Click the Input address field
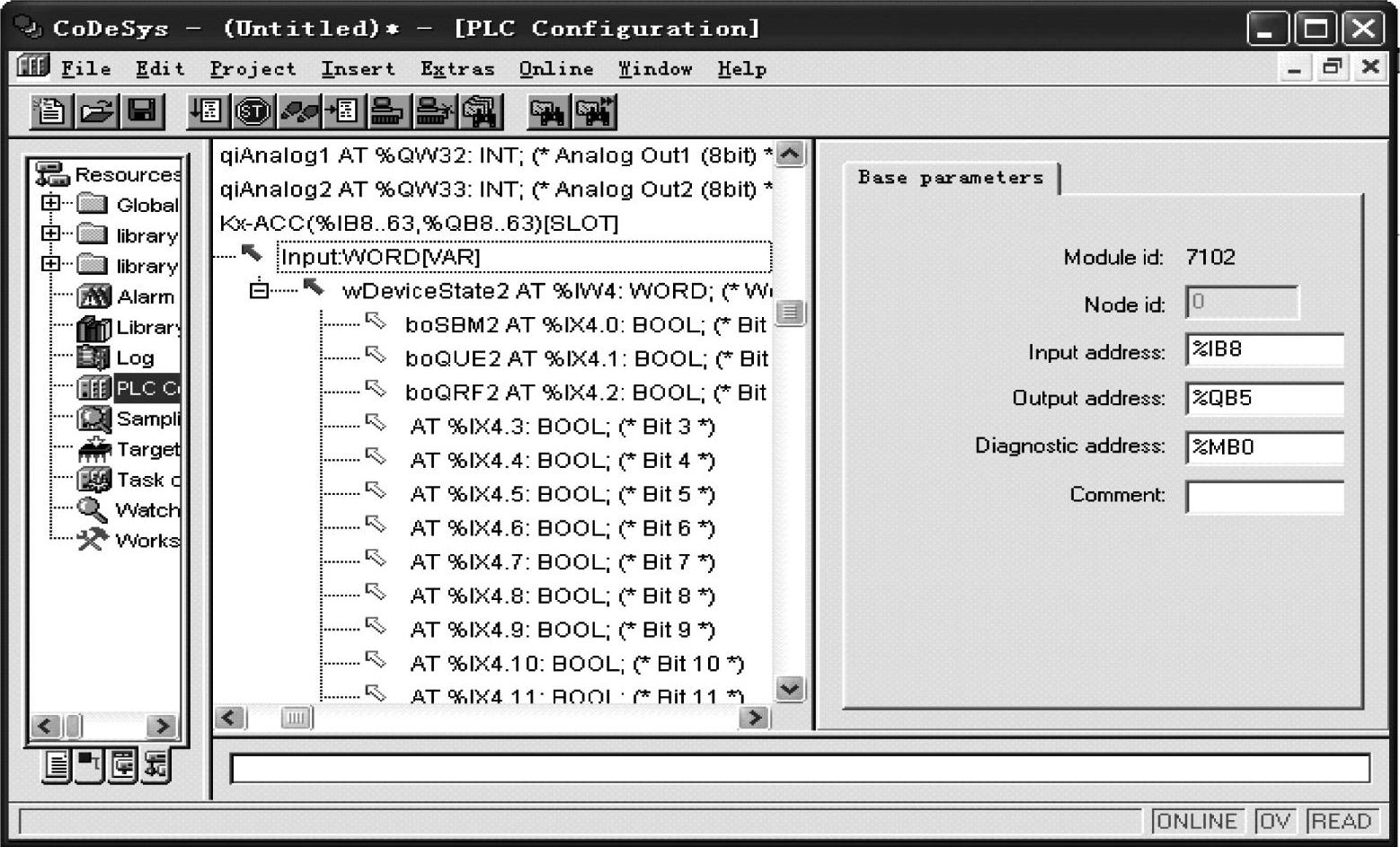Screen dimensions: 1400x847 (x=1263, y=350)
